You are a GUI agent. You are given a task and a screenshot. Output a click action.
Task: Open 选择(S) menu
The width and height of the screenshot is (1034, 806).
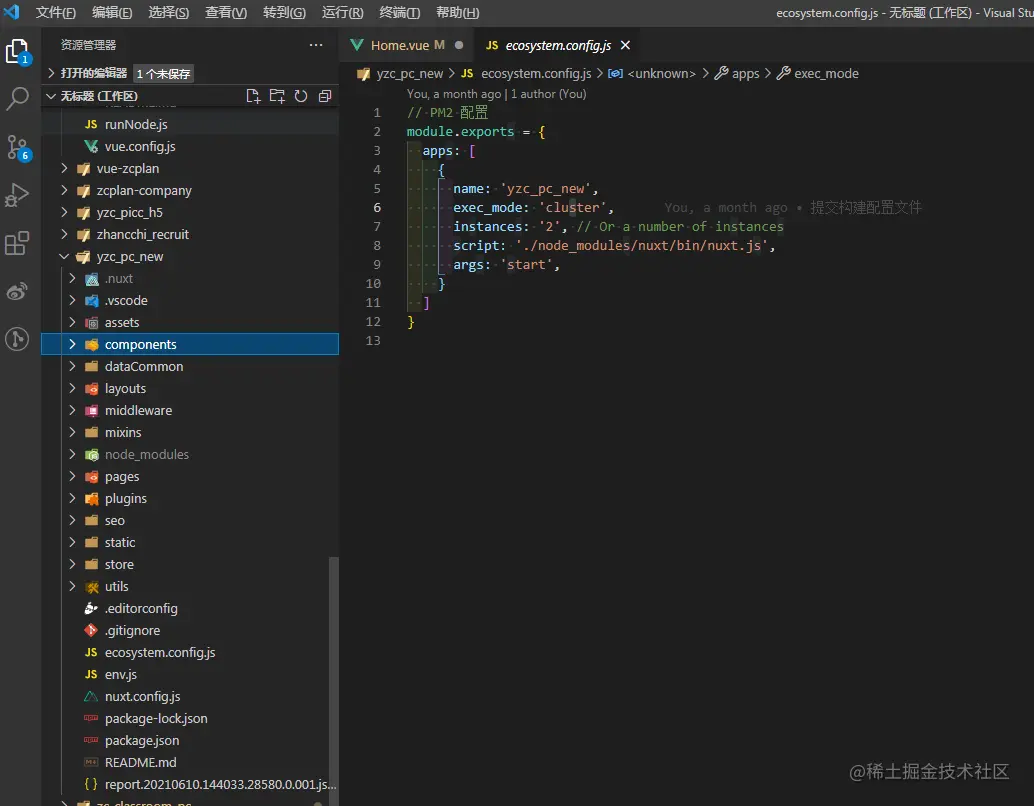(x=169, y=13)
